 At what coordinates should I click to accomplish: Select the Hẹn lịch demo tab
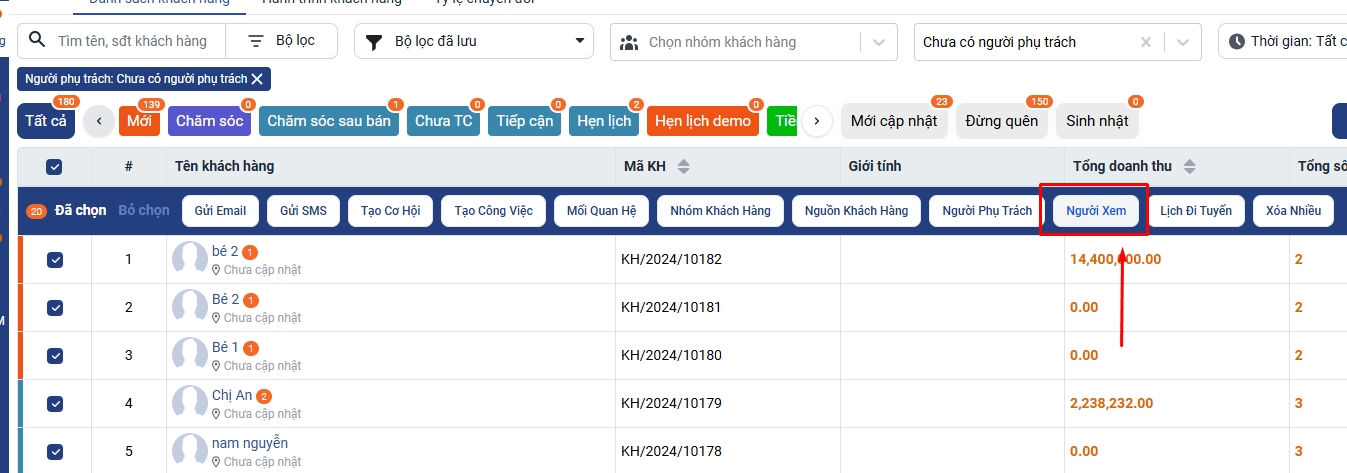(x=704, y=121)
